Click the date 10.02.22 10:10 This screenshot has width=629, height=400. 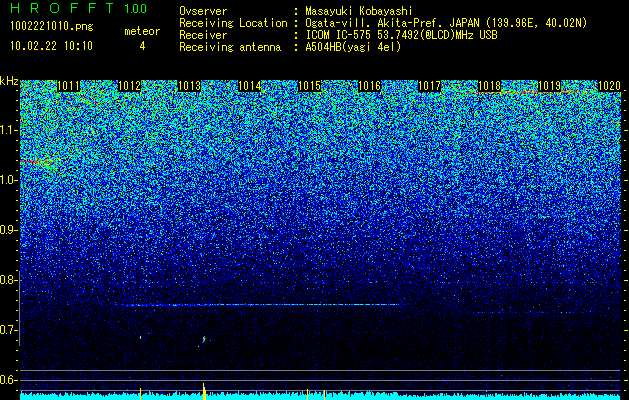click(51, 46)
